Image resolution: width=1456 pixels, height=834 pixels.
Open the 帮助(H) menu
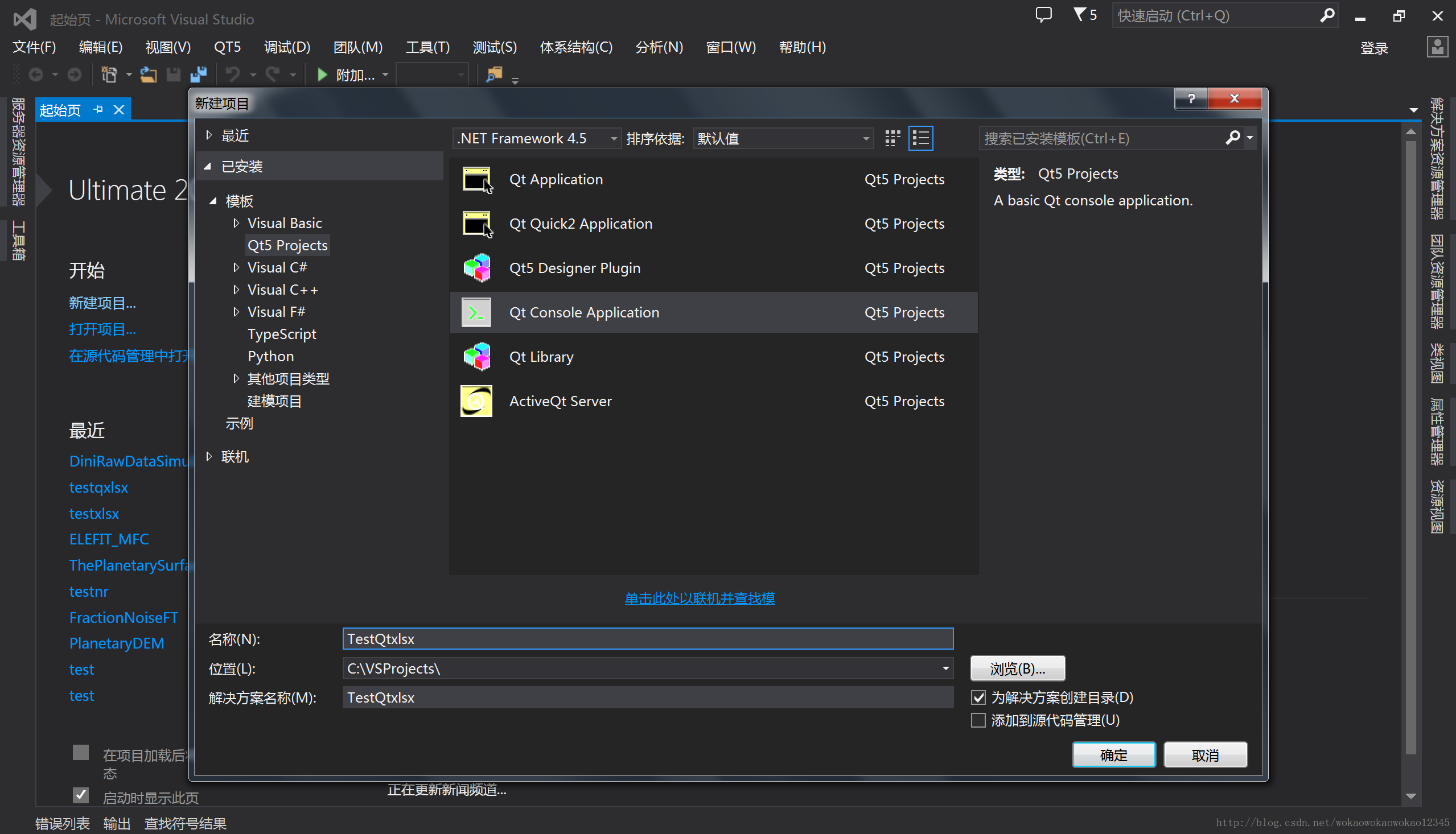click(x=802, y=47)
